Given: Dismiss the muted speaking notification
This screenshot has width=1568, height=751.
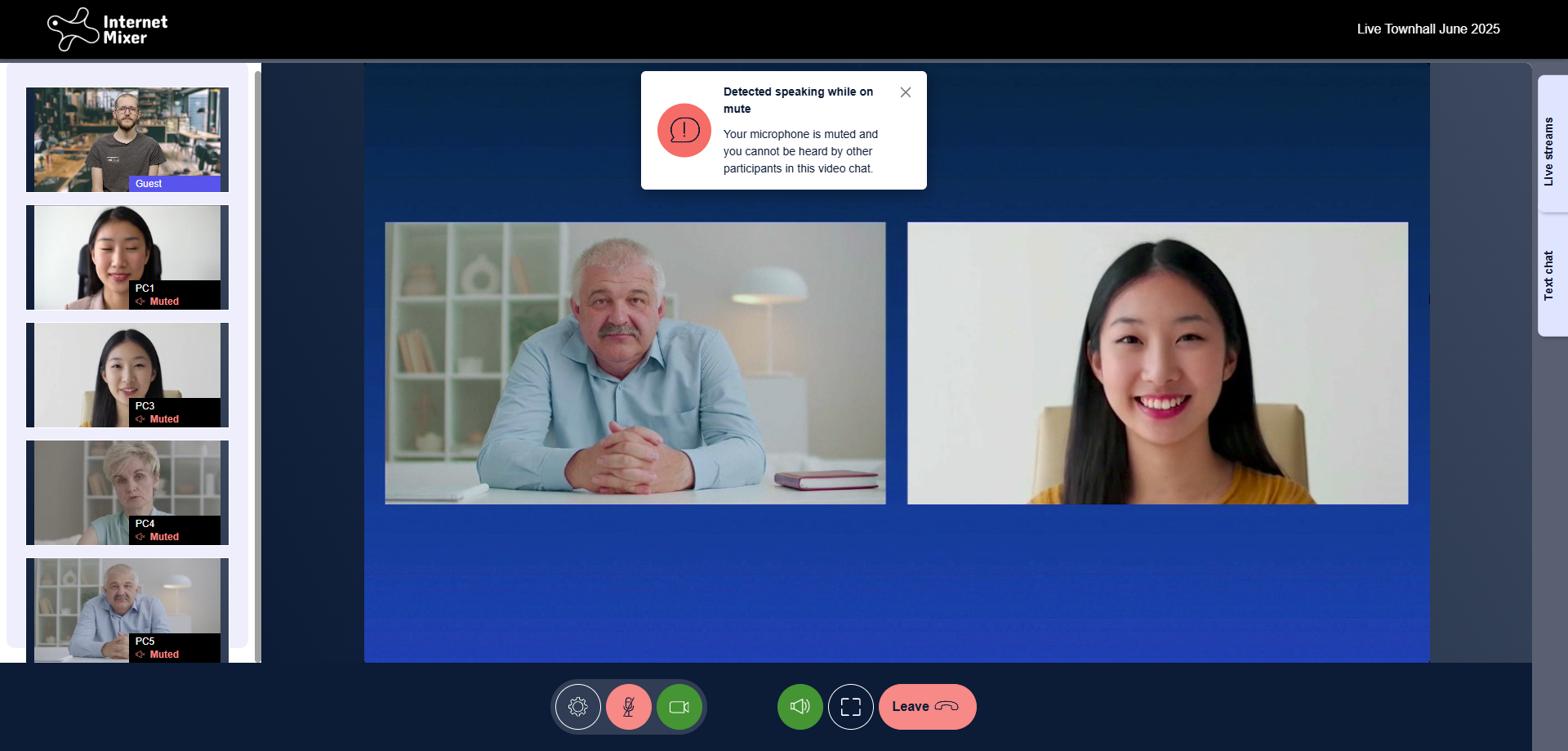Looking at the screenshot, I should [906, 92].
